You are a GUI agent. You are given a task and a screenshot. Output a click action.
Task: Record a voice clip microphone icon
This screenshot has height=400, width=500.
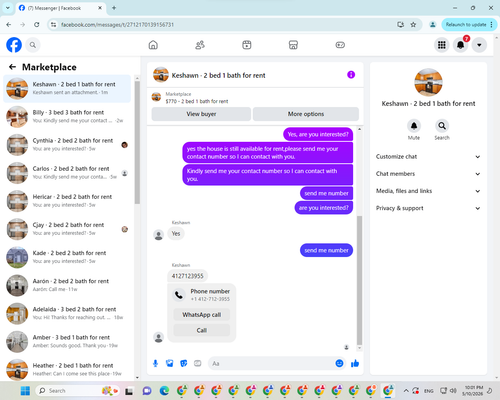point(155,363)
